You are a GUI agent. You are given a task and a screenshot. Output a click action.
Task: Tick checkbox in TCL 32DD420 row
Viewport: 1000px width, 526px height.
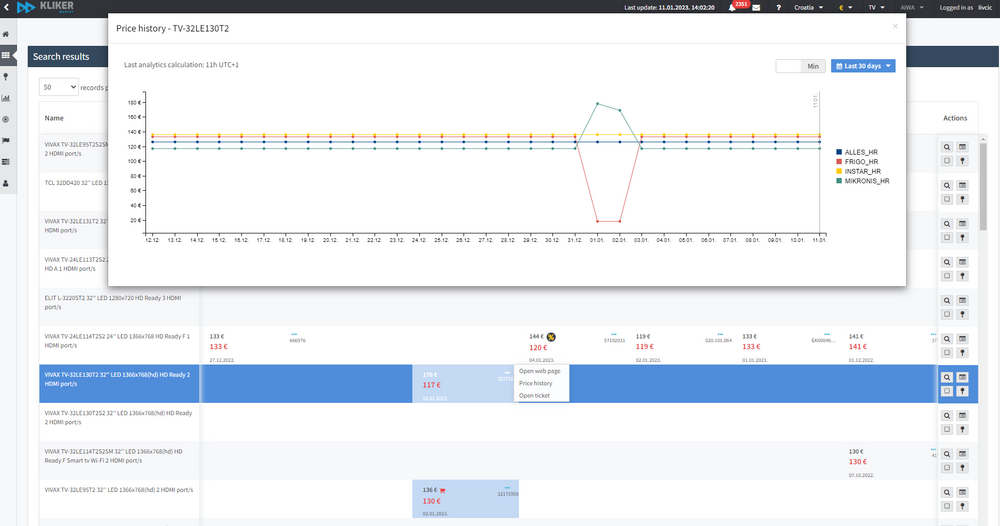pos(947,200)
